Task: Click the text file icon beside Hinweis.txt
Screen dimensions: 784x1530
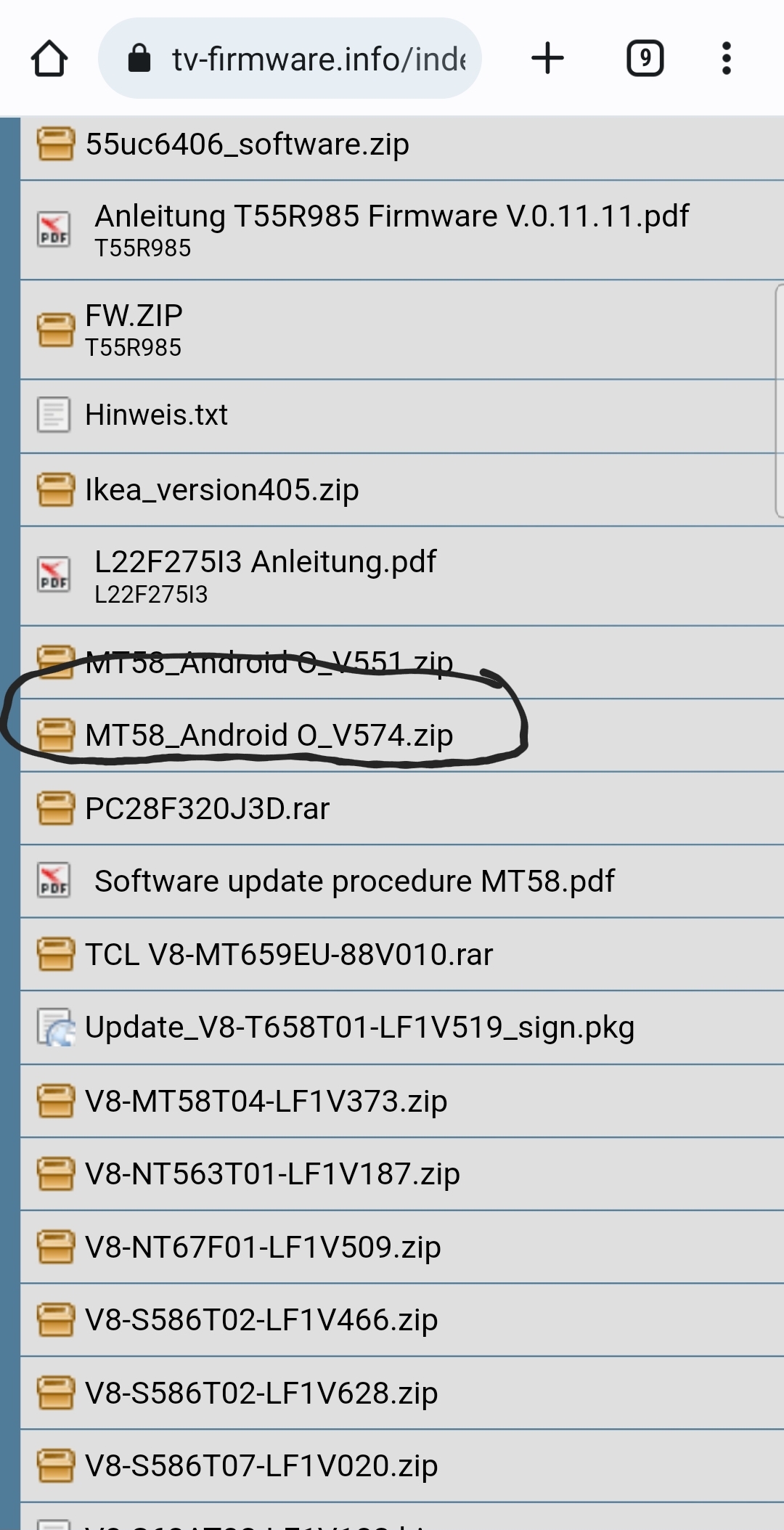Action: pos(54,415)
